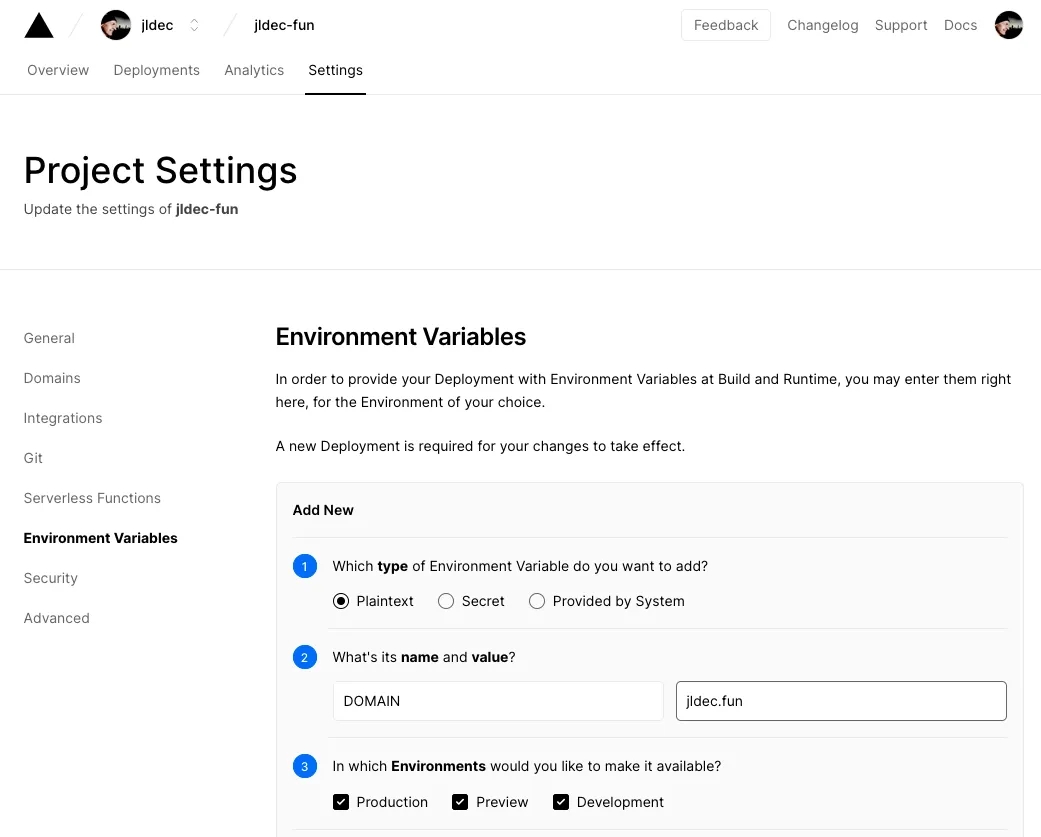Screen dimensions: 1041x837
Task: Click the Feedback button
Action: click(725, 24)
